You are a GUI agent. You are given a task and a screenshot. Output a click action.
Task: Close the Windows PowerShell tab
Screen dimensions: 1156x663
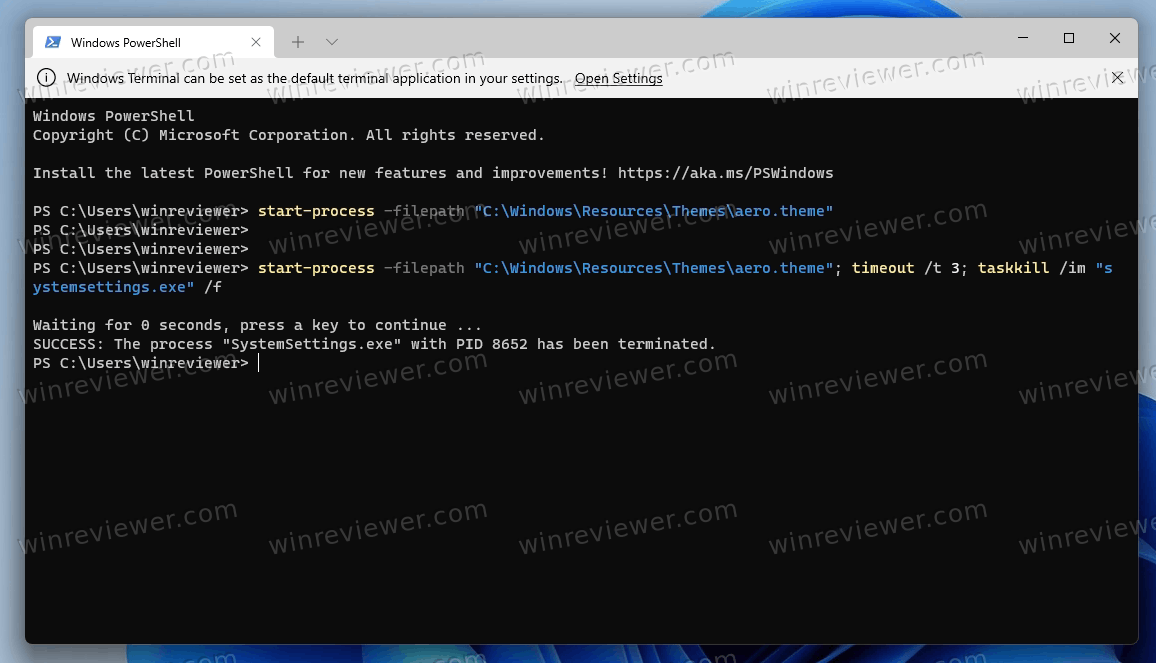pyautogui.click(x=256, y=42)
